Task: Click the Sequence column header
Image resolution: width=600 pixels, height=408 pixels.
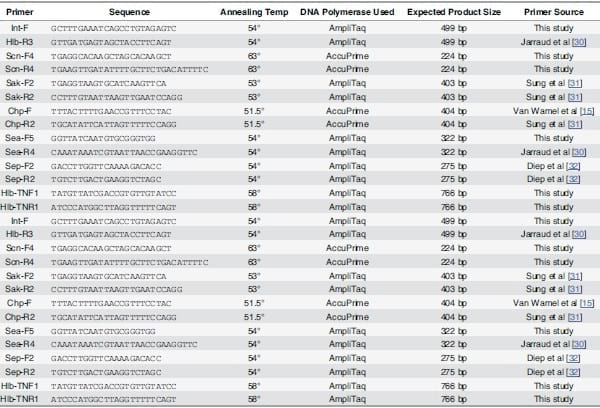Action: (129, 12)
